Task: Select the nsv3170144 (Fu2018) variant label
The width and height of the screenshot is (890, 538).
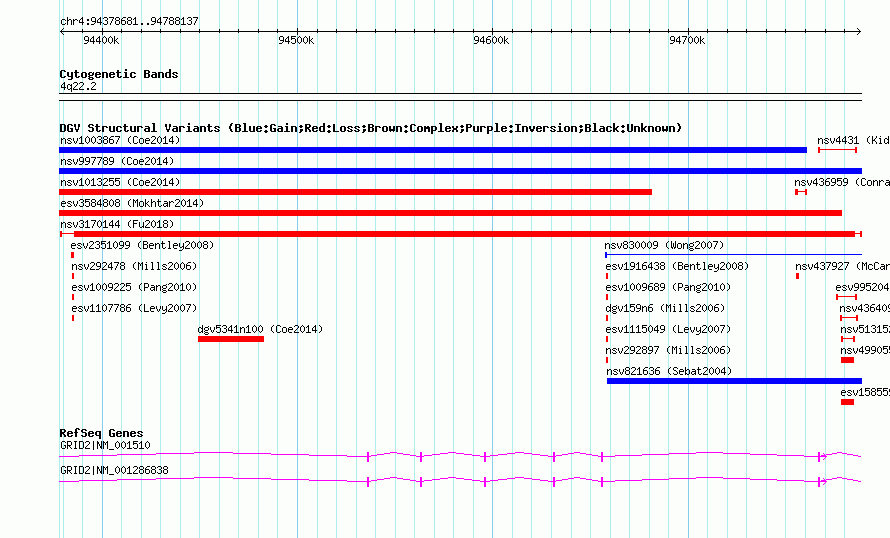Action: click(117, 224)
